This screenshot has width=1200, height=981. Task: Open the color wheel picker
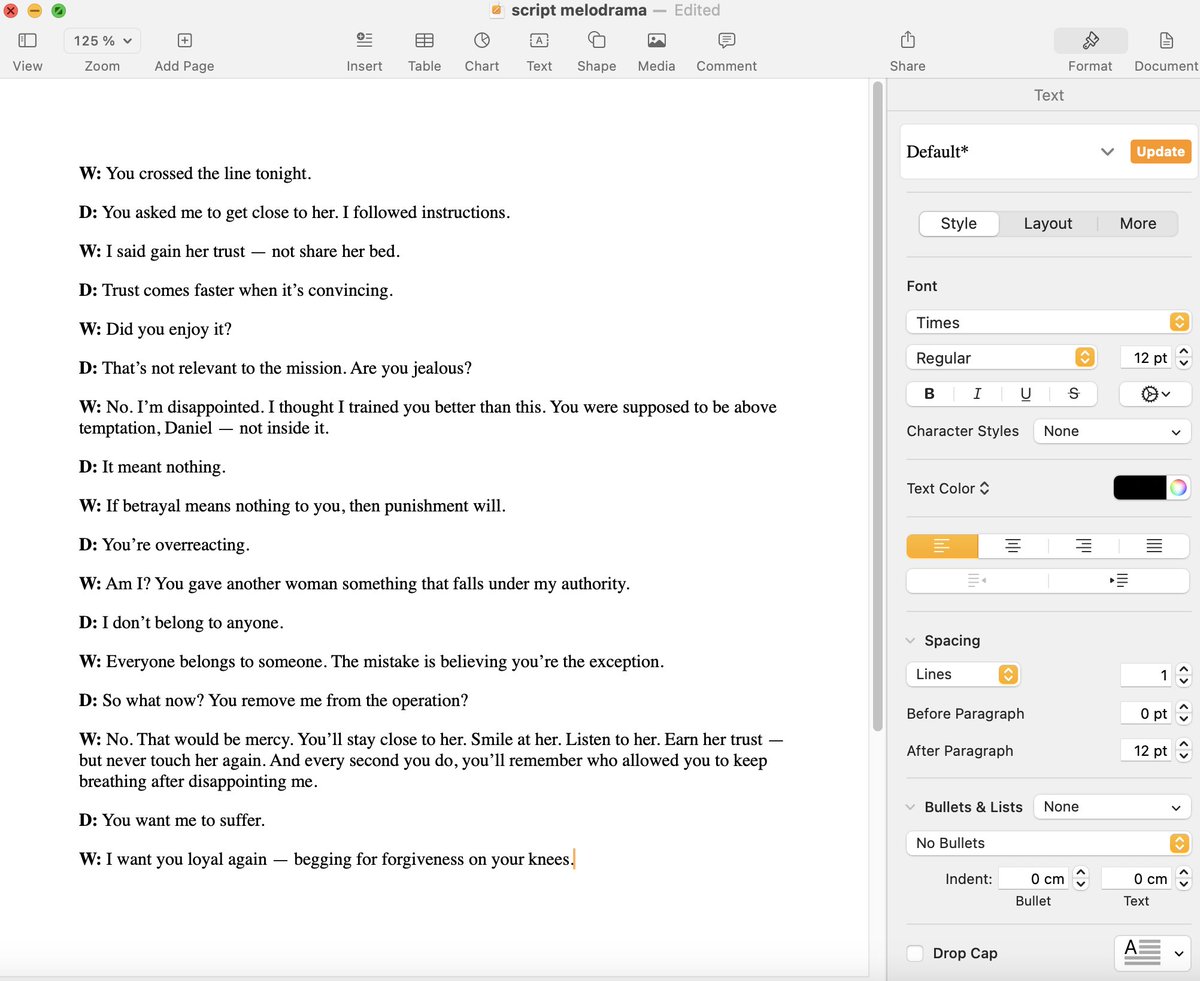pos(1179,488)
